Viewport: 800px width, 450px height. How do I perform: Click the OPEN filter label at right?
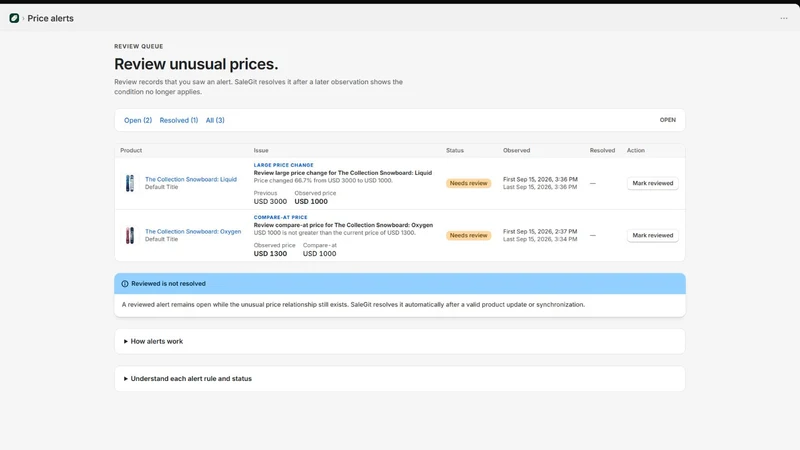coord(667,120)
